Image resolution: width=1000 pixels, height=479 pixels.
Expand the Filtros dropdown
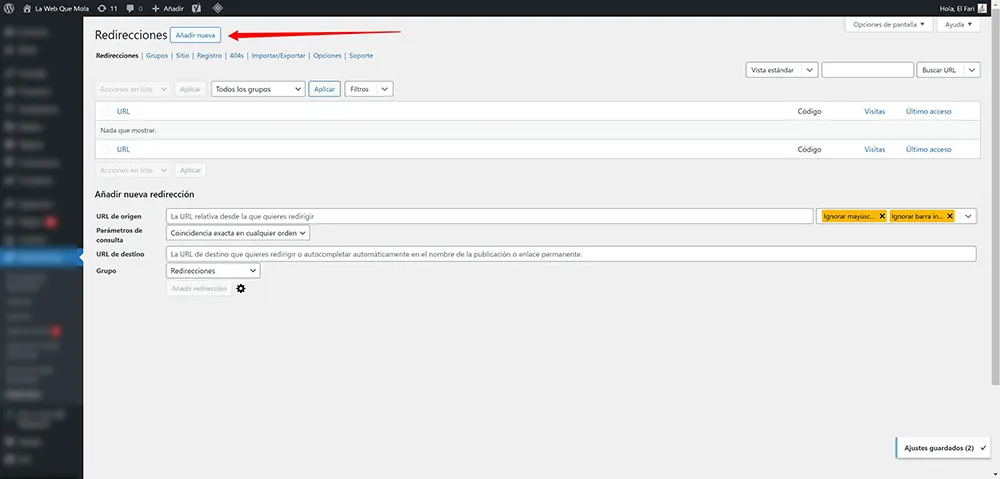coord(368,89)
